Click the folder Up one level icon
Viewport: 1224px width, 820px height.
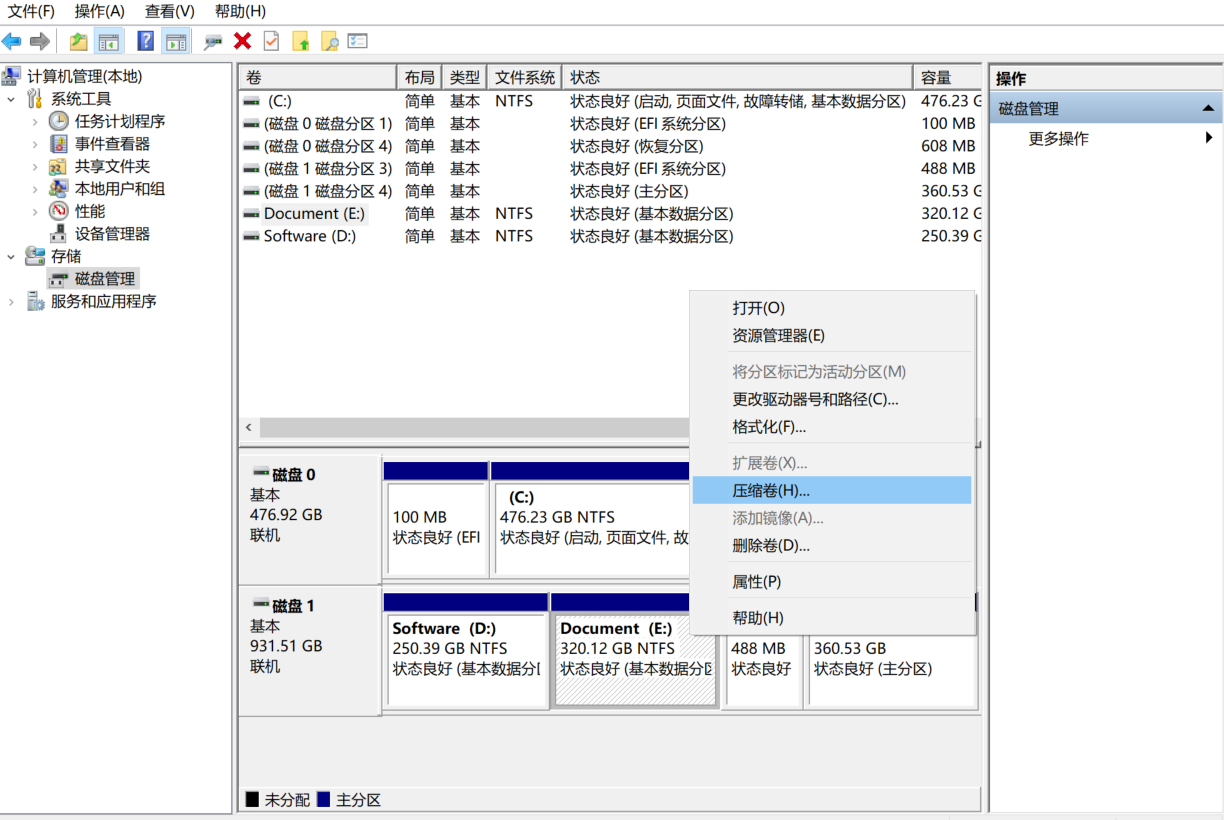click(x=78, y=41)
